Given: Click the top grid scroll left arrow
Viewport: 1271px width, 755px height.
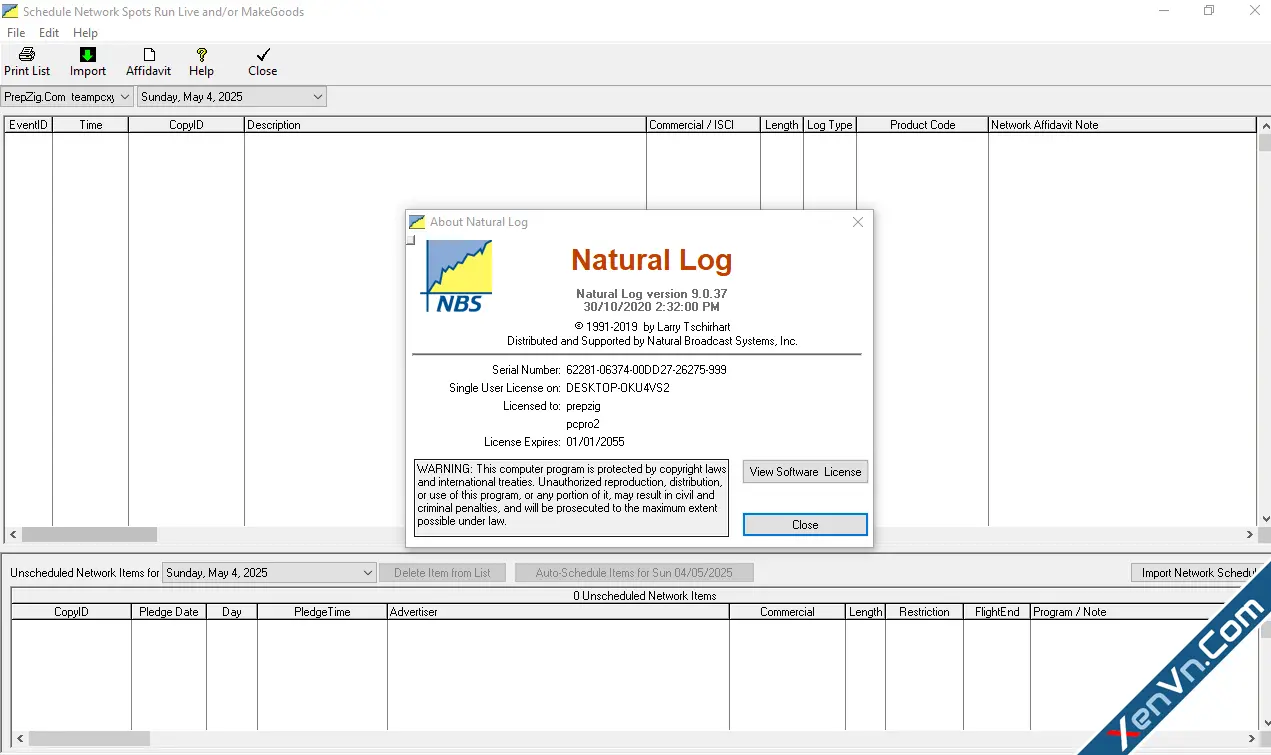Looking at the screenshot, I should pos(13,535).
